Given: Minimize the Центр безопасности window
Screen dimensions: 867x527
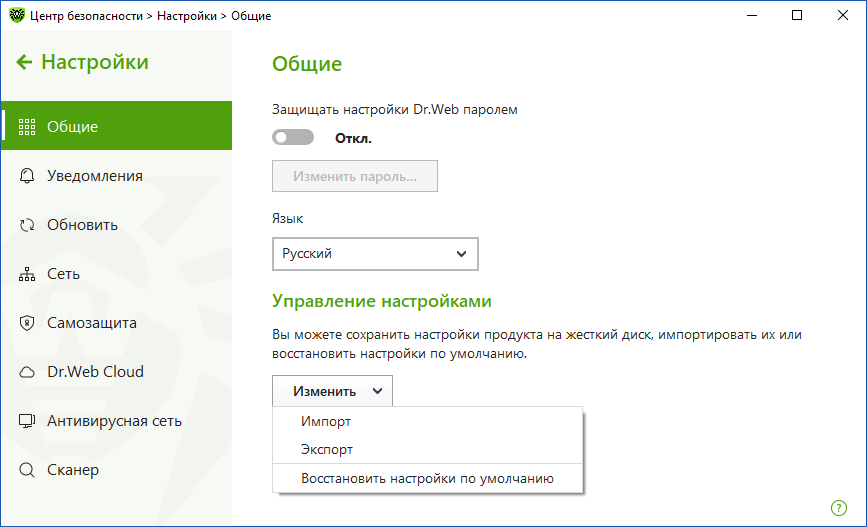Looking at the screenshot, I should coord(751,15).
